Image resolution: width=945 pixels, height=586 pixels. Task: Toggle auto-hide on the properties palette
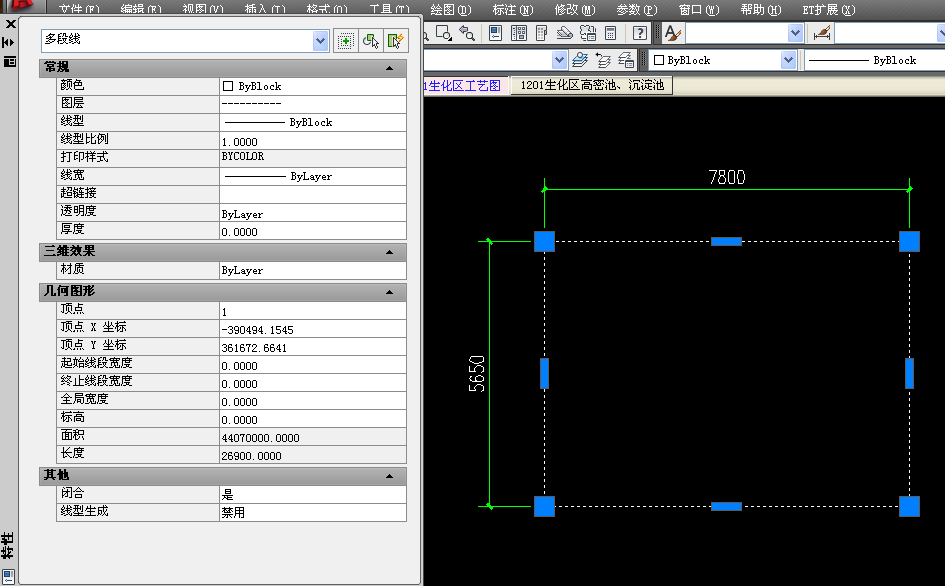(8, 42)
